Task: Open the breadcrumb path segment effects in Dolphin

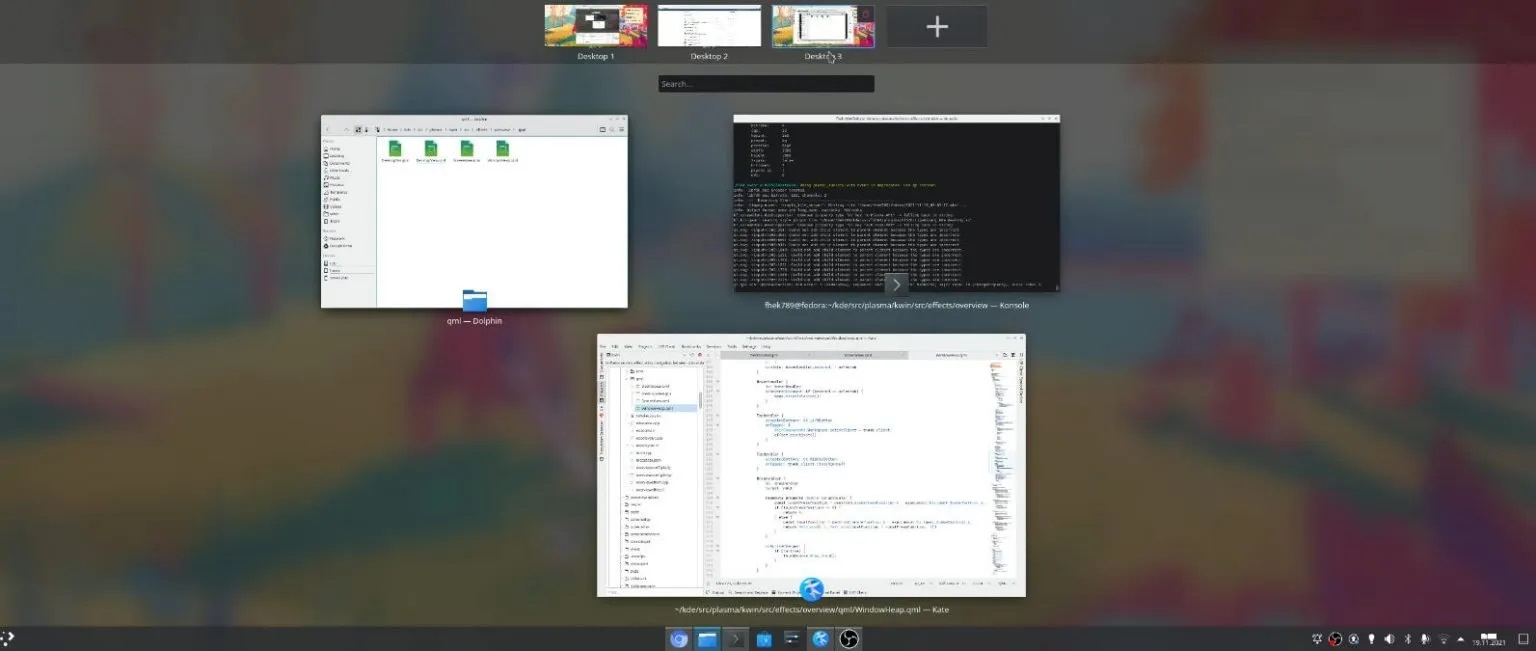Action: pyautogui.click(x=482, y=129)
